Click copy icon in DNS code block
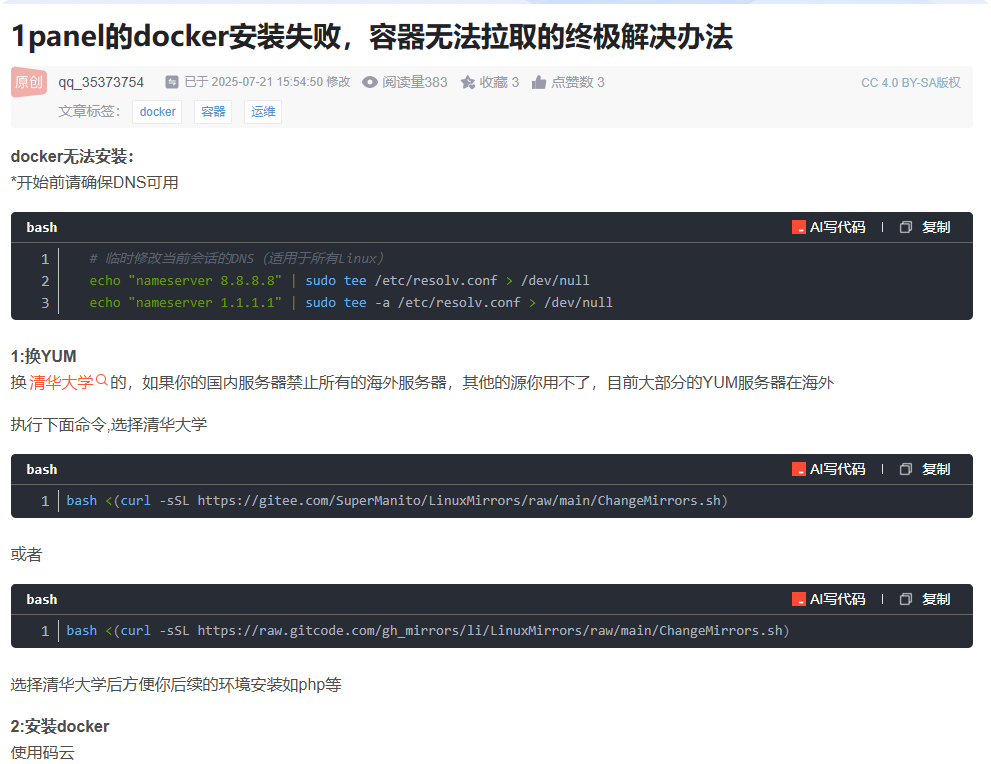This screenshot has width=991, height=764. 906,227
